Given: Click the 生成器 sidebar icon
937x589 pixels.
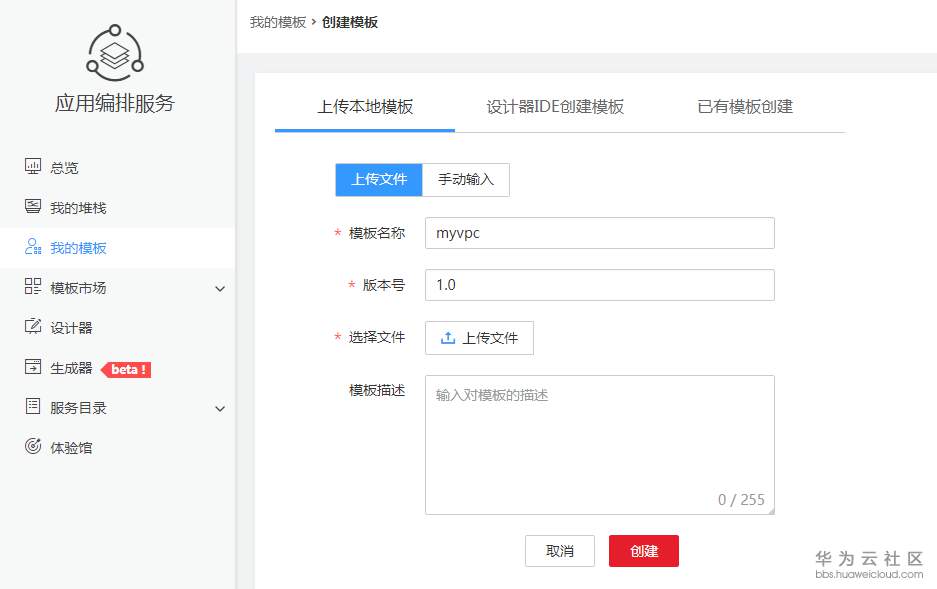Looking at the screenshot, I should coord(33,368).
